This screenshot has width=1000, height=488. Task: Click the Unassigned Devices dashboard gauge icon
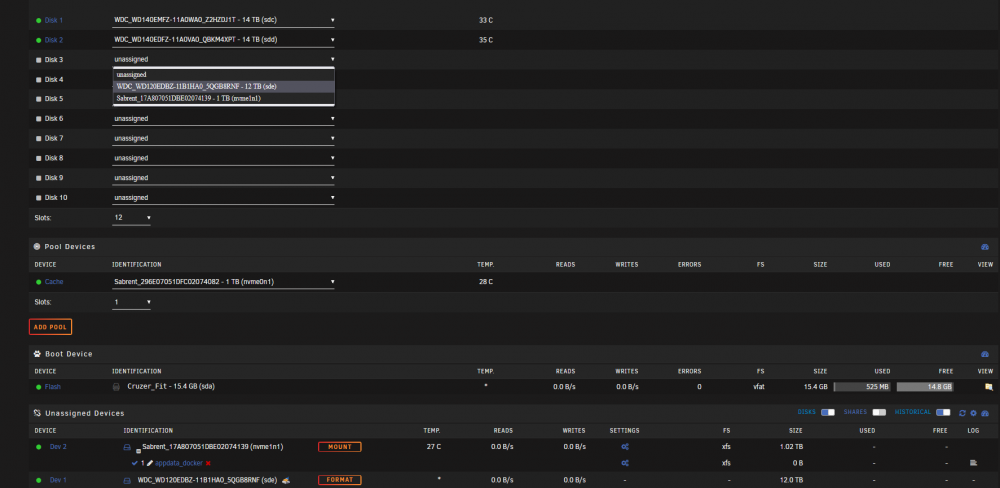984,413
